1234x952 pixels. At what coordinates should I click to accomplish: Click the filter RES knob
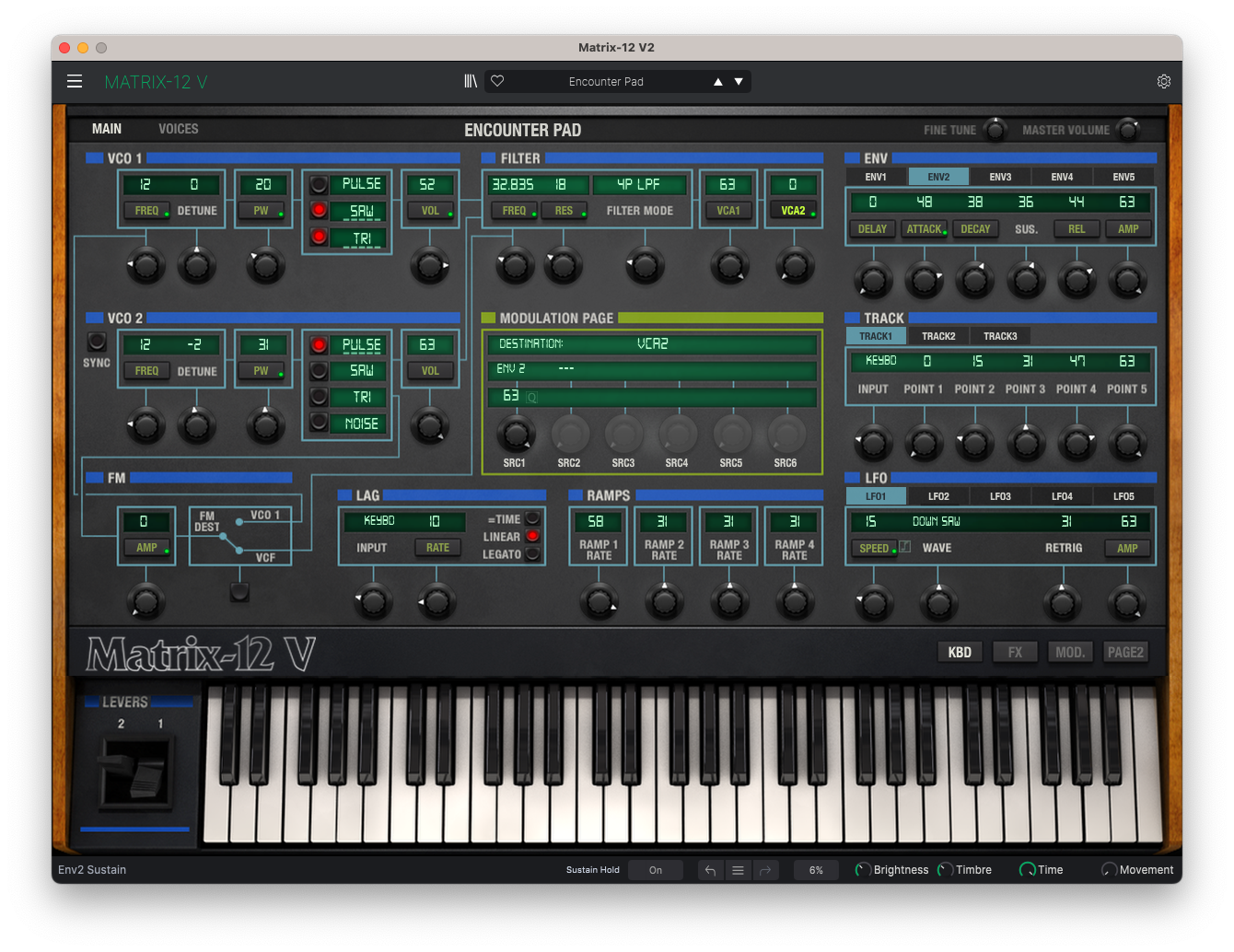563,266
